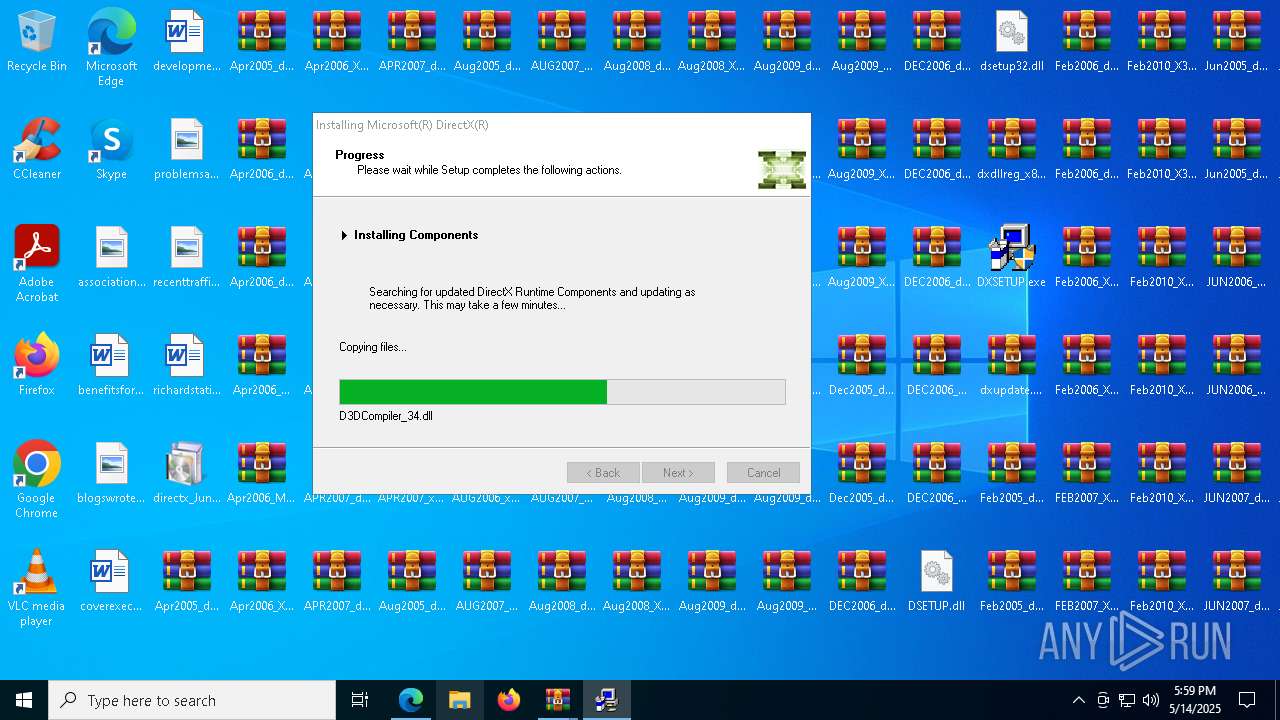
Task: Select Feb2005_d... archive right of DSETUP.dll
Action: click(x=1011, y=582)
